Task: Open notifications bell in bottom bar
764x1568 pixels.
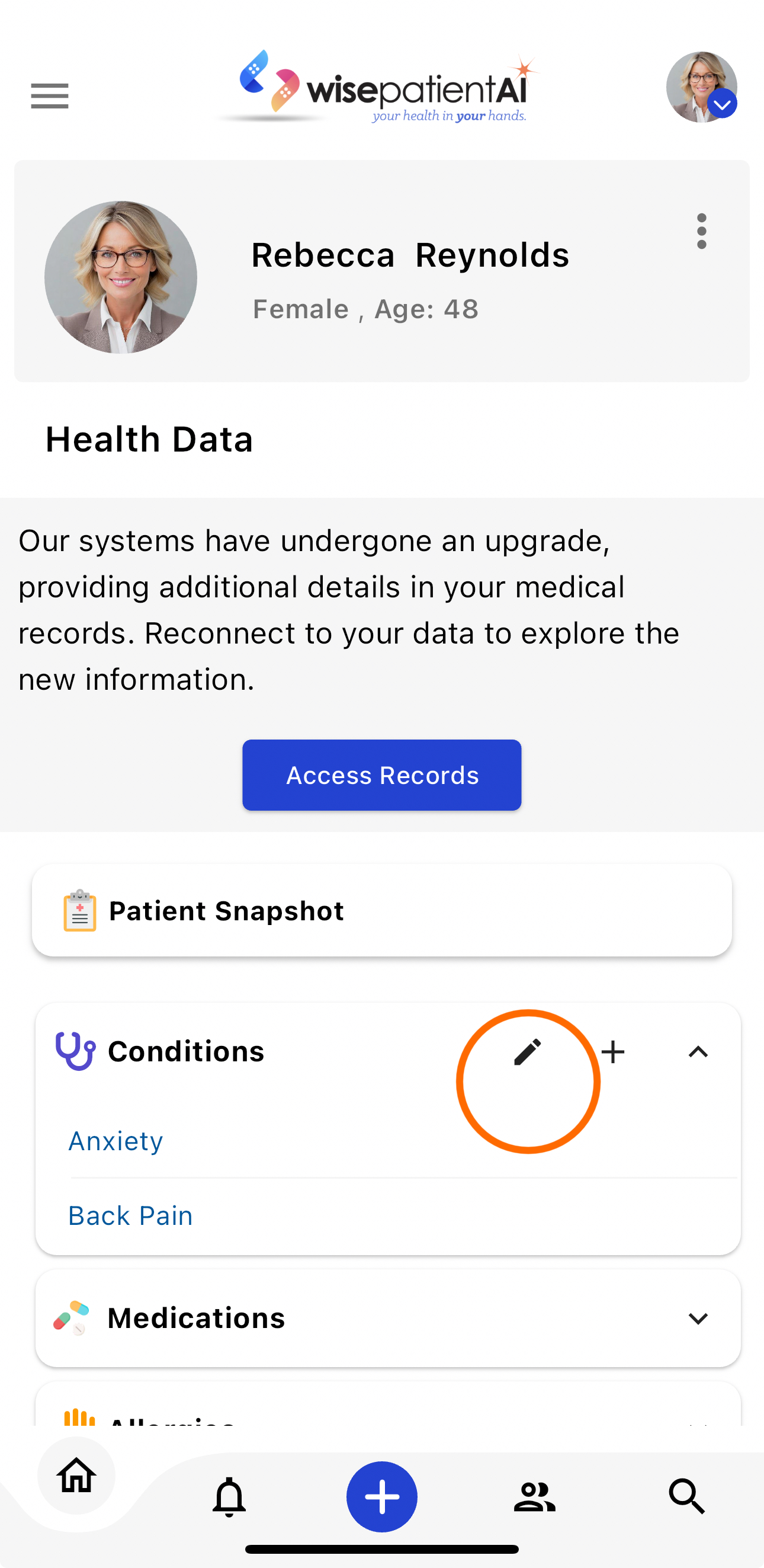Action: 229,1497
